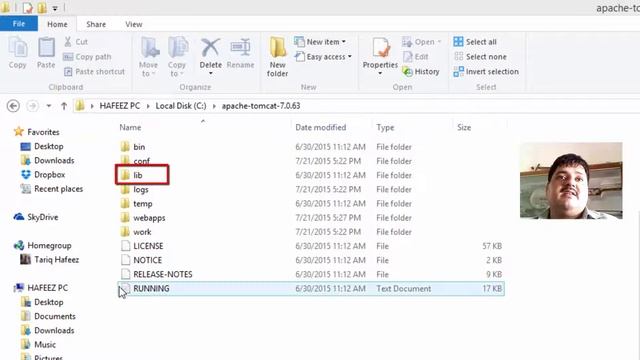This screenshot has width=640, height=360.
Task: Open the File menu tab
Action: coord(19,24)
